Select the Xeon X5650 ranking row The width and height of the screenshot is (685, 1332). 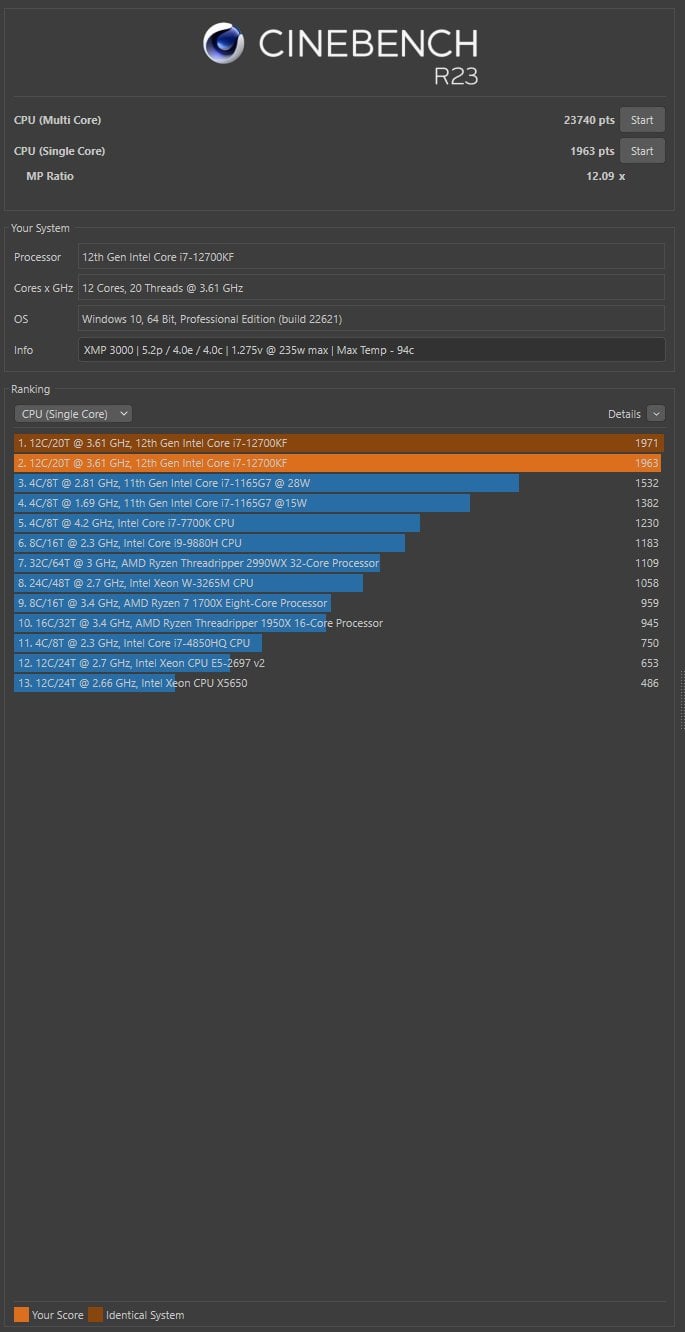pos(339,683)
